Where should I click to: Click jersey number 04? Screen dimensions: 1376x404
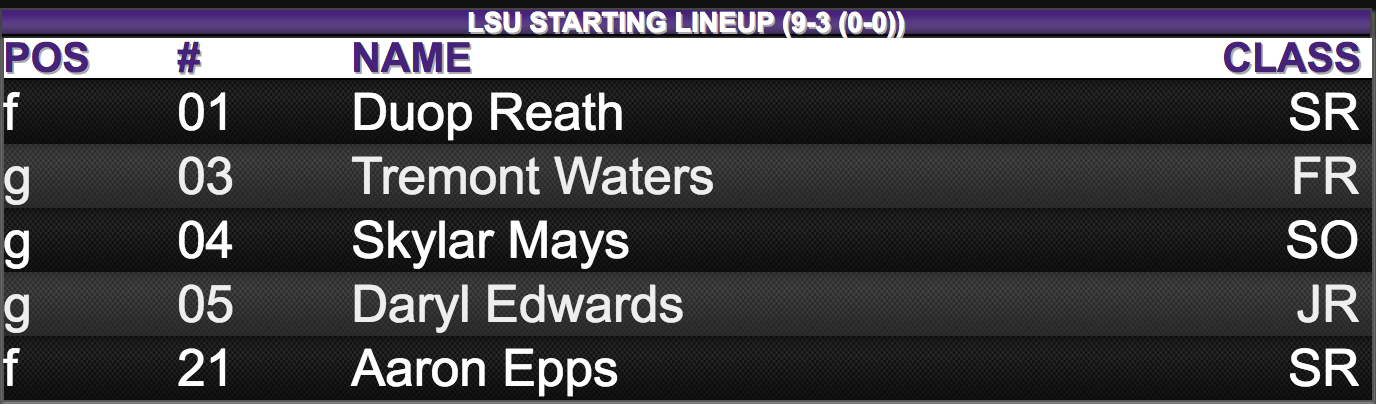pyautogui.click(x=204, y=241)
